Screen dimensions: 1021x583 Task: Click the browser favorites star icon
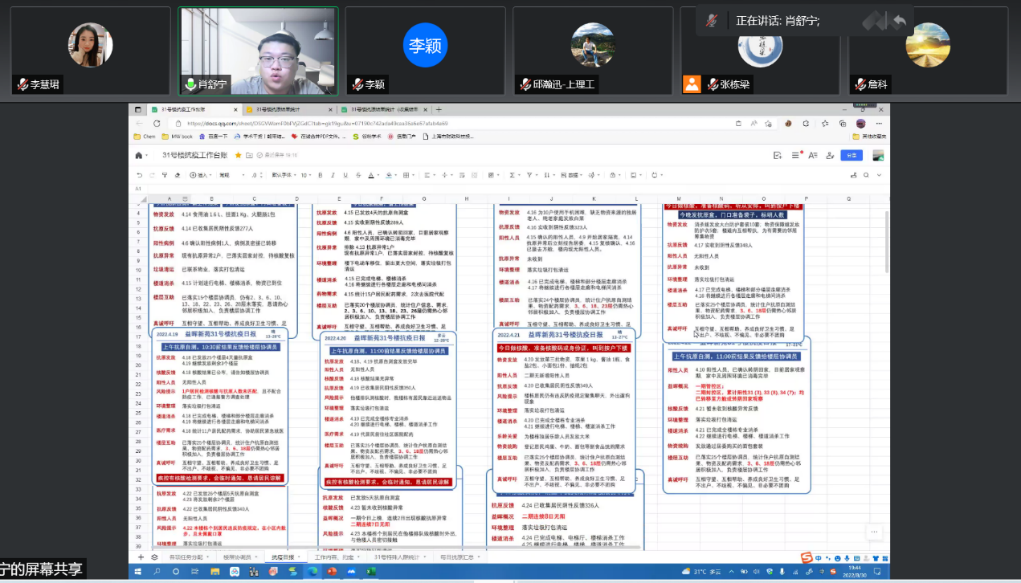tap(825, 123)
